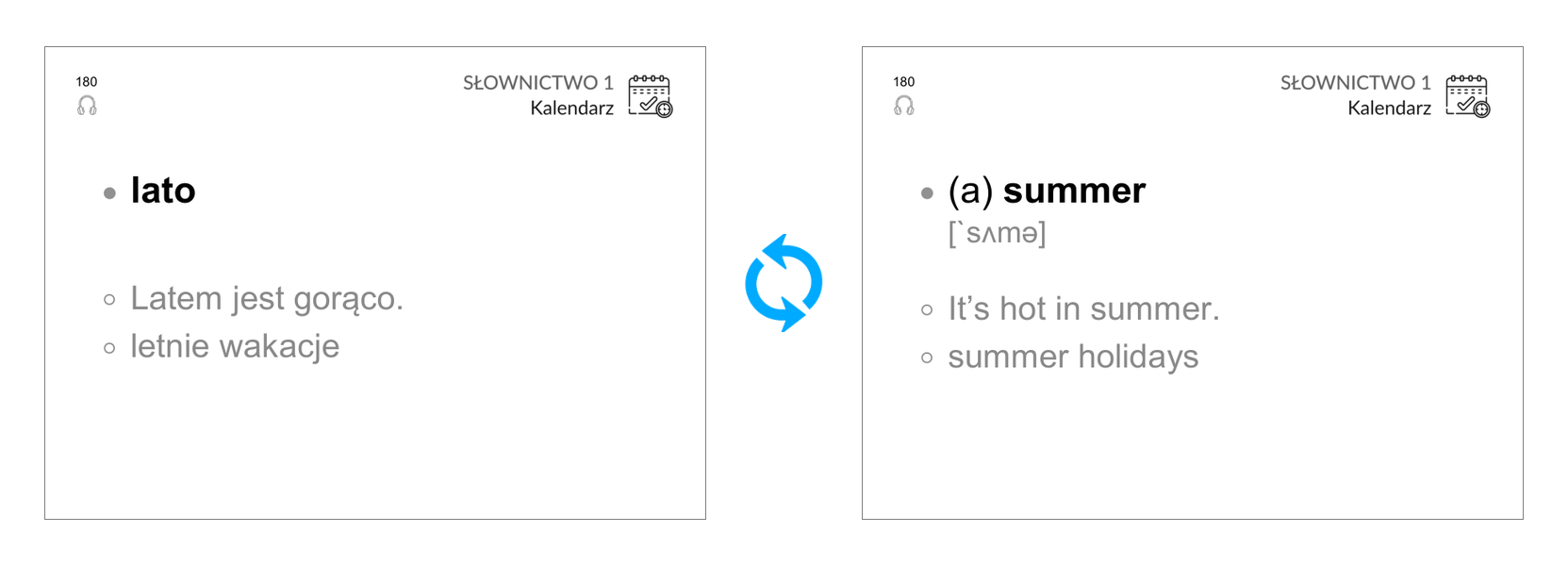Click the filled bullet beside "lato"

pyautogui.click(x=109, y=193)
